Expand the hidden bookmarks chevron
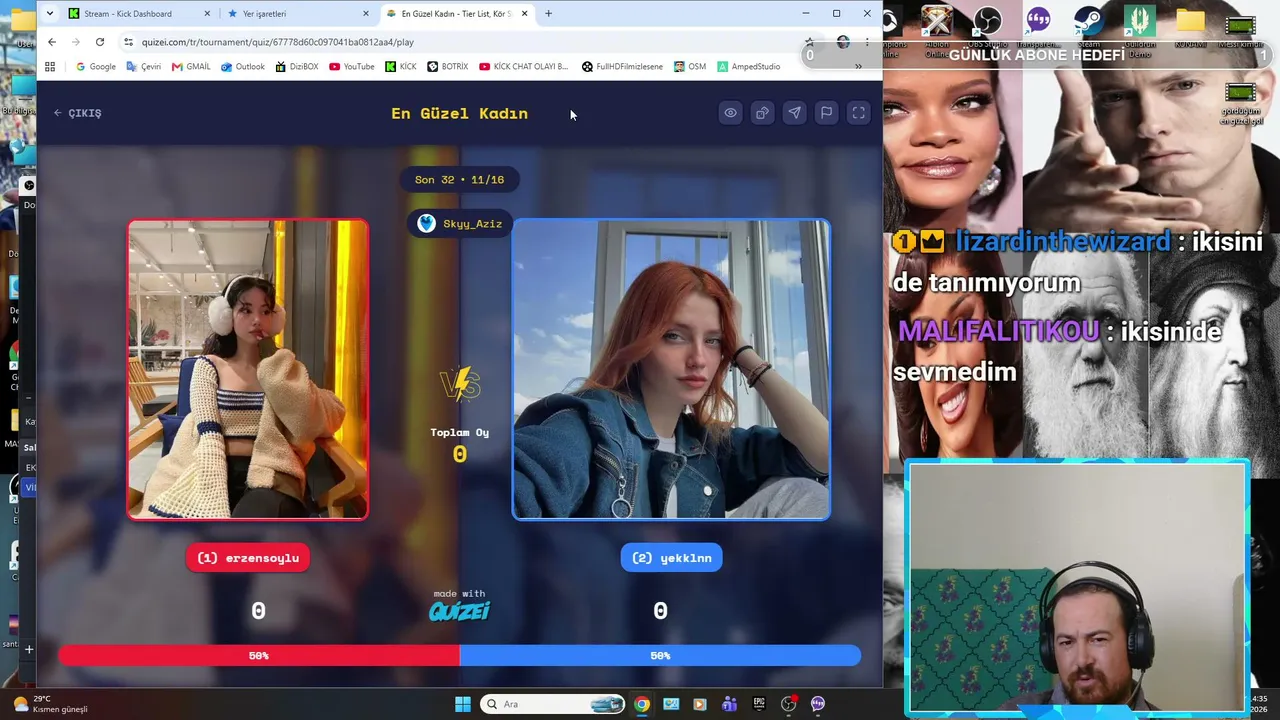The width and height of the screenshot is (1280, 720). point(858,67)
